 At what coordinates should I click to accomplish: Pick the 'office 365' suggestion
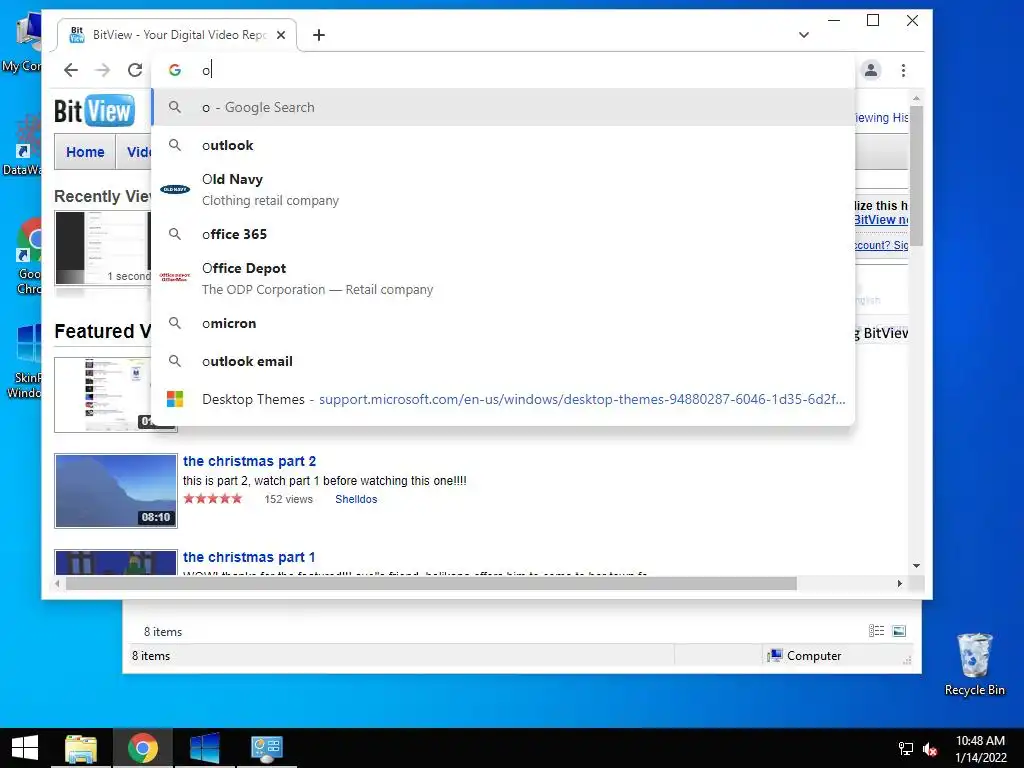pos(503,234)
